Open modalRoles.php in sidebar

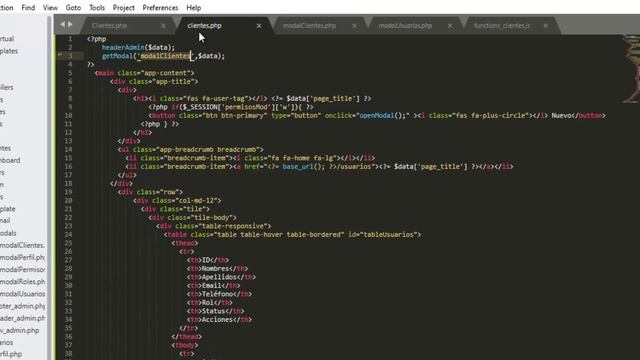(22, 282)
